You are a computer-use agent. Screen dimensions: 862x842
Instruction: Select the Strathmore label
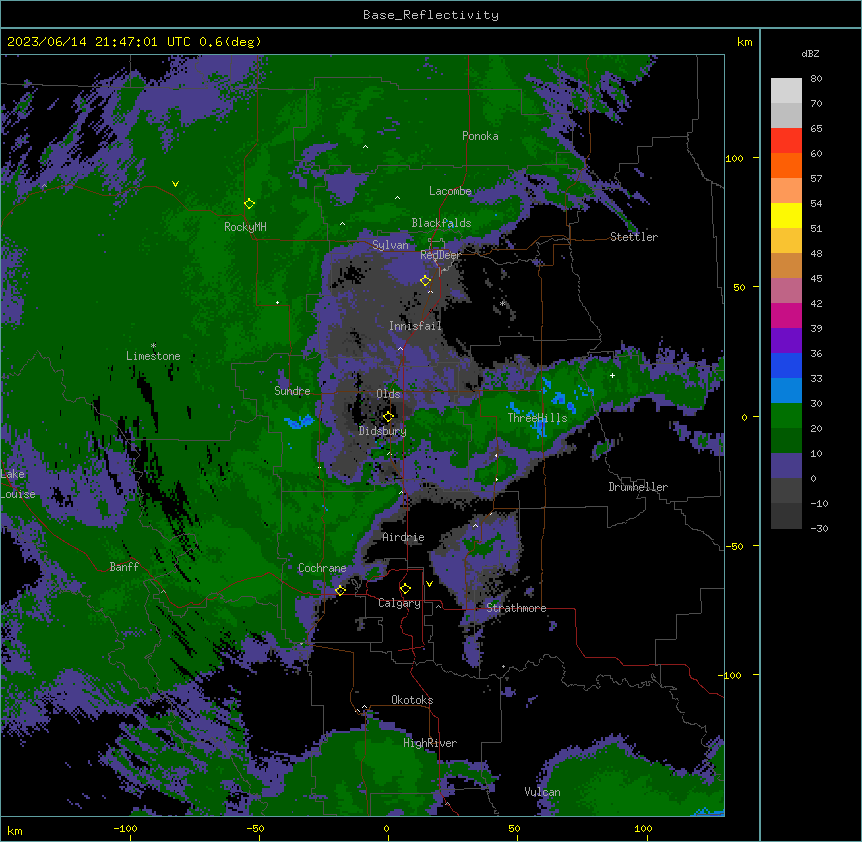pos(516,608)
